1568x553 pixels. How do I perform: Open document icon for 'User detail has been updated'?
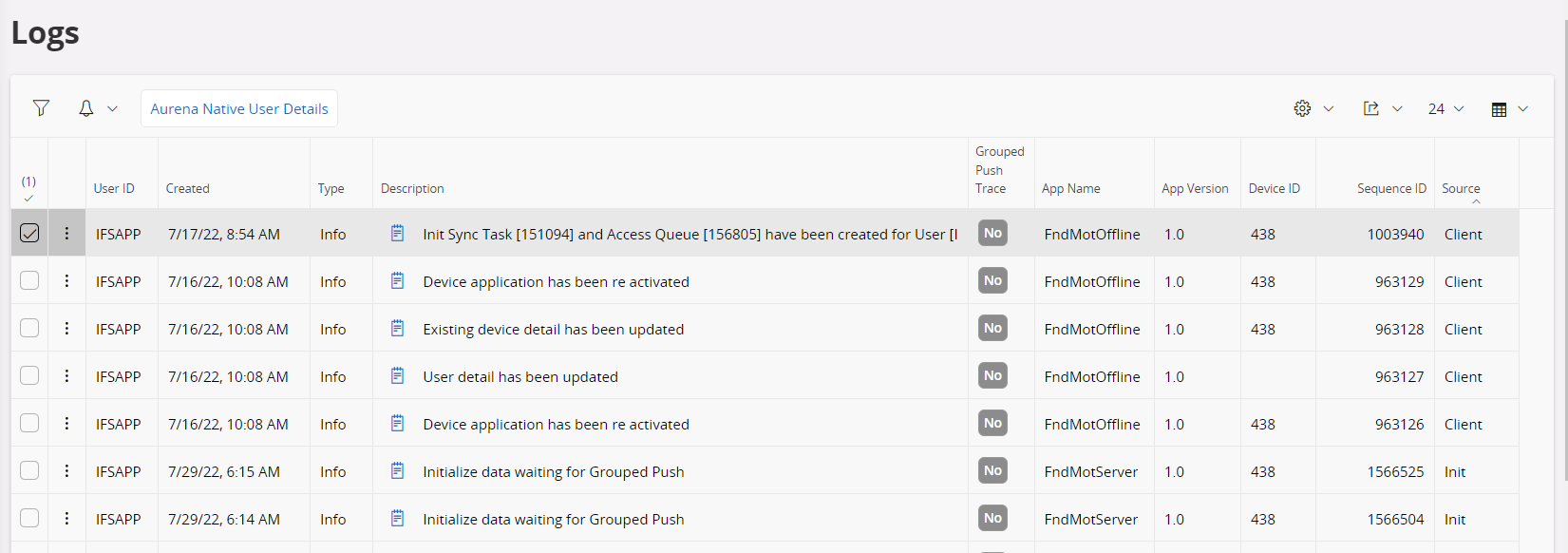tap(398, 376)
